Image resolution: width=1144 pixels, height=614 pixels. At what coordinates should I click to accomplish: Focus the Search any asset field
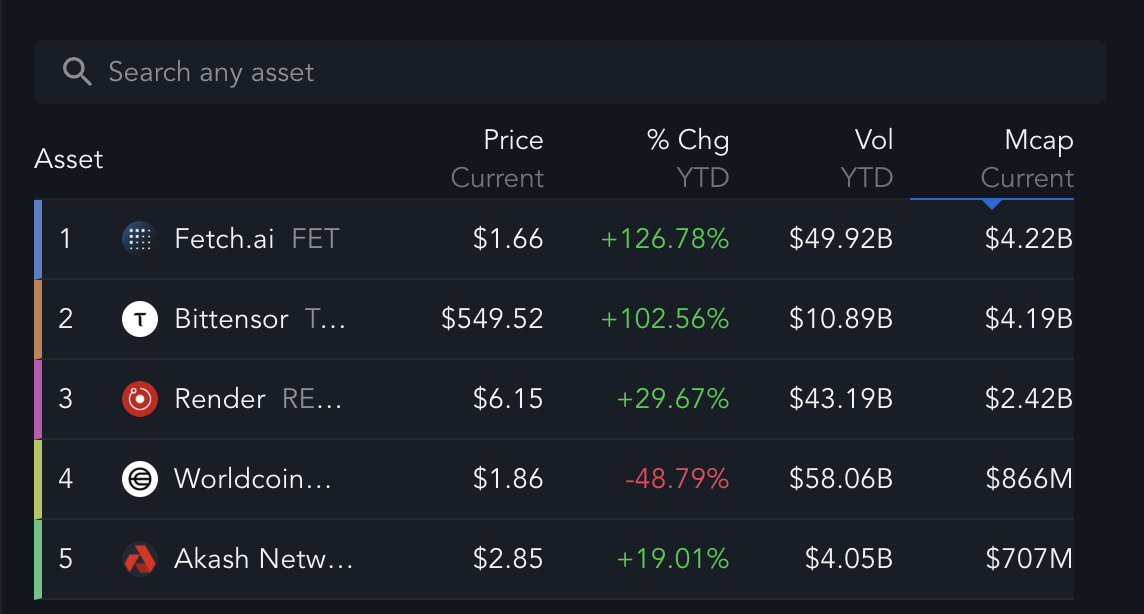coord(570,71)
